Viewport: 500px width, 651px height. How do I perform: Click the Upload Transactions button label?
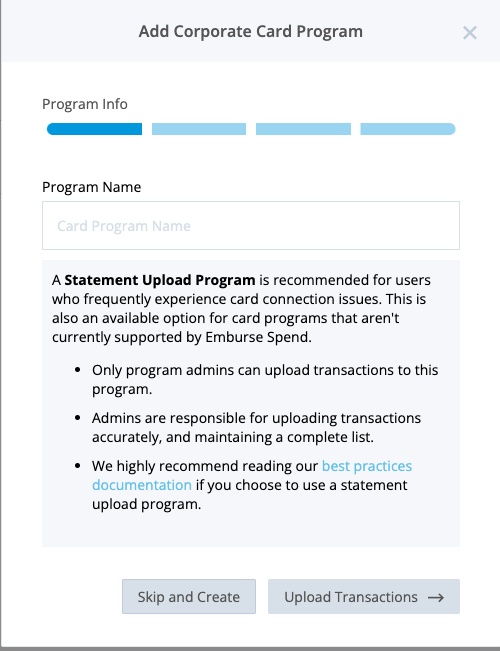(351, 597)
